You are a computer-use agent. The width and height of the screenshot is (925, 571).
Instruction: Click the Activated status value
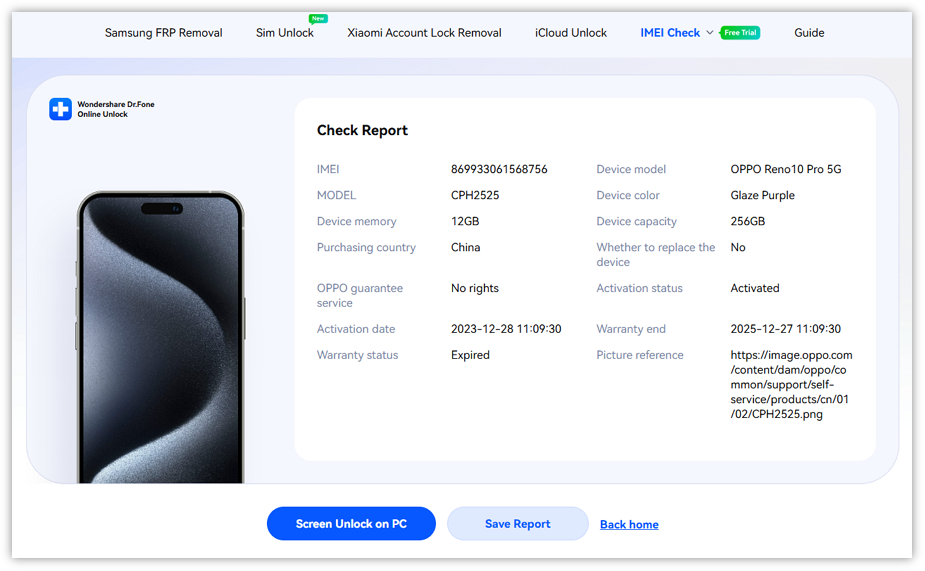tap(755, 288)
